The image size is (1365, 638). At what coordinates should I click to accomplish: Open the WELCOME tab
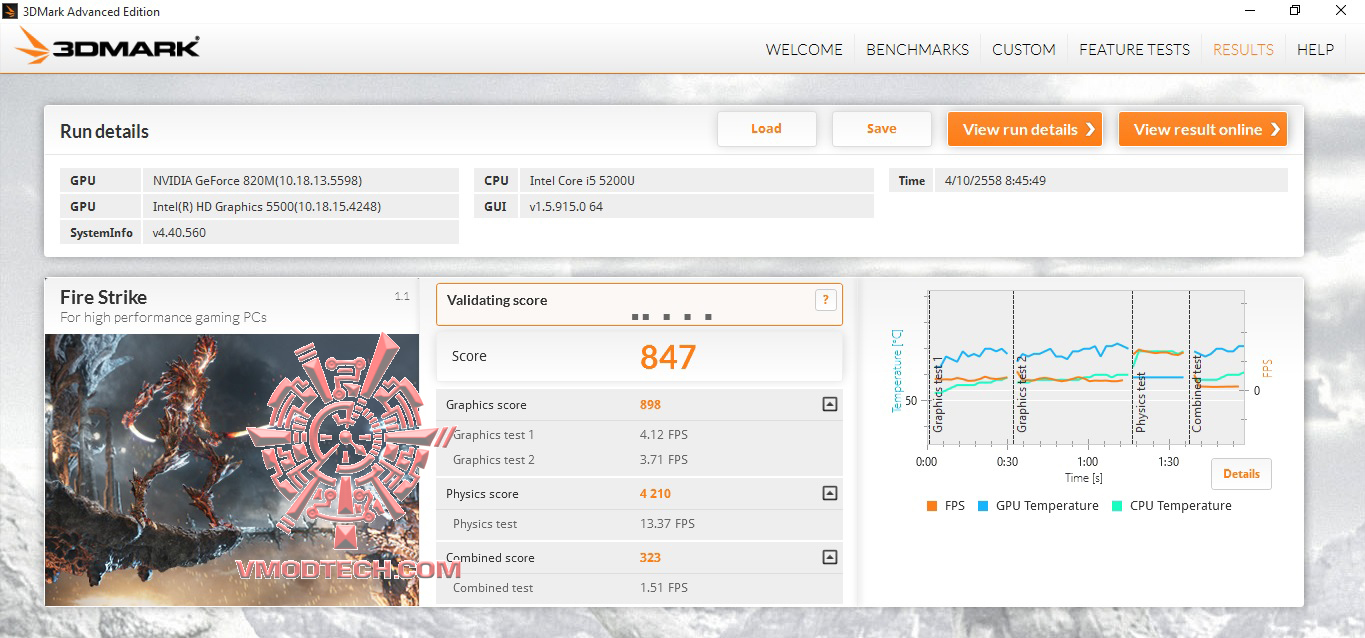click(804, 49)
